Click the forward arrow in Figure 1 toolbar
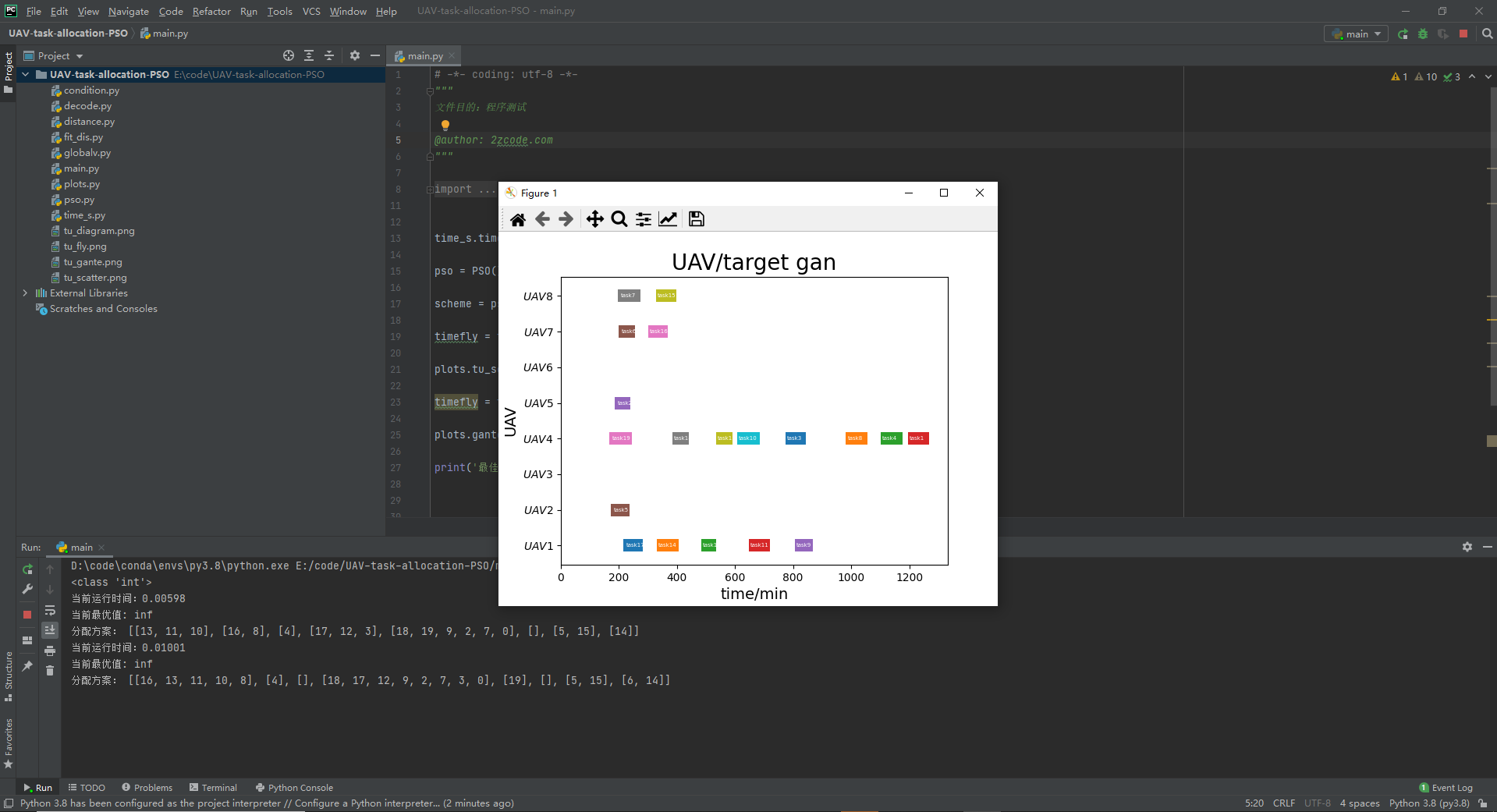 point(566,219)
